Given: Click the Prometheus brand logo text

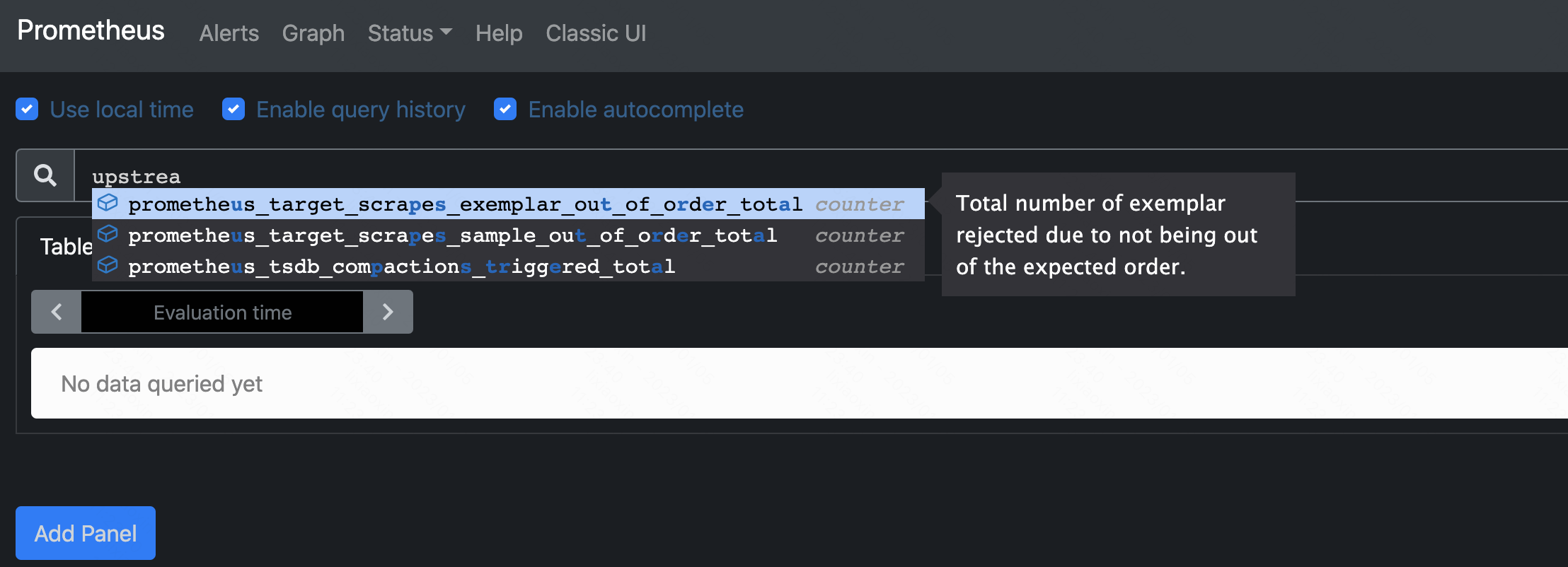Looking at the screenshot, I should [91, 30].
